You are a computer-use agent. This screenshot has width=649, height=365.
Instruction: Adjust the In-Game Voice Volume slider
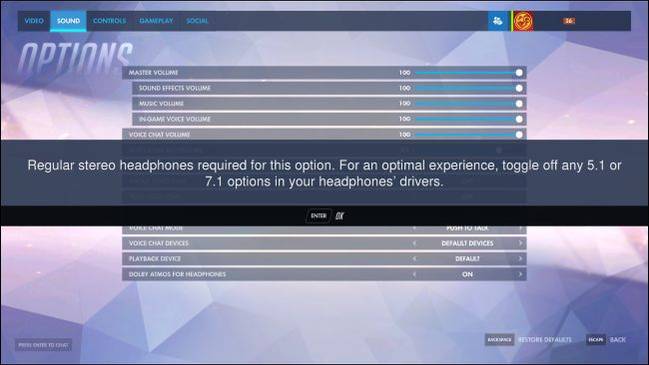pyautogui.click(x=469, y=119)
